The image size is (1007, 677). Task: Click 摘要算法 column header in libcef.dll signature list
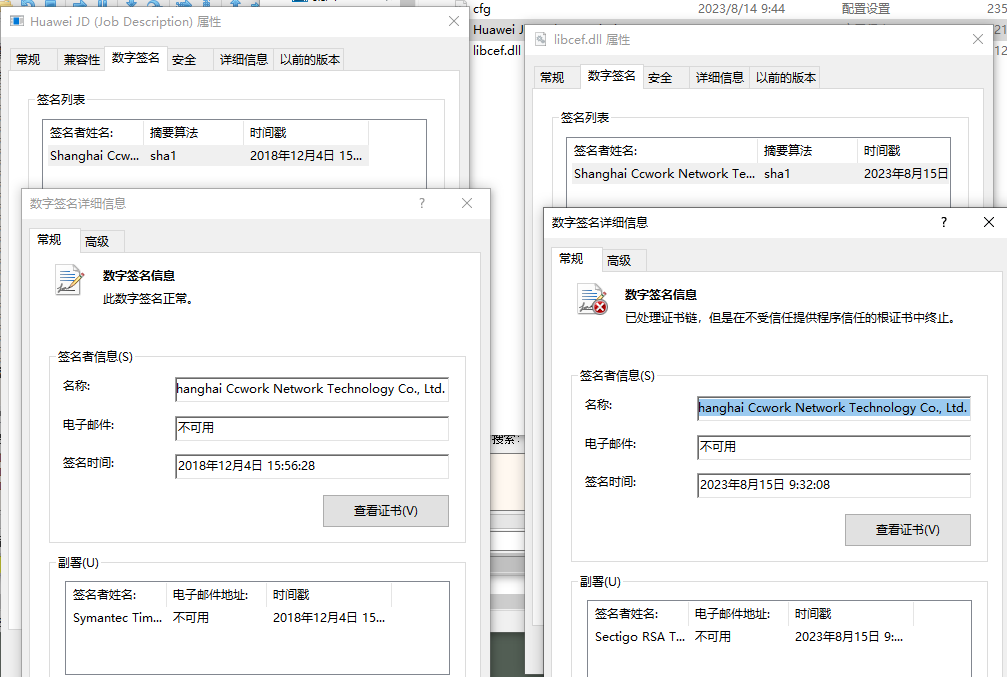(x=807, y=151)
